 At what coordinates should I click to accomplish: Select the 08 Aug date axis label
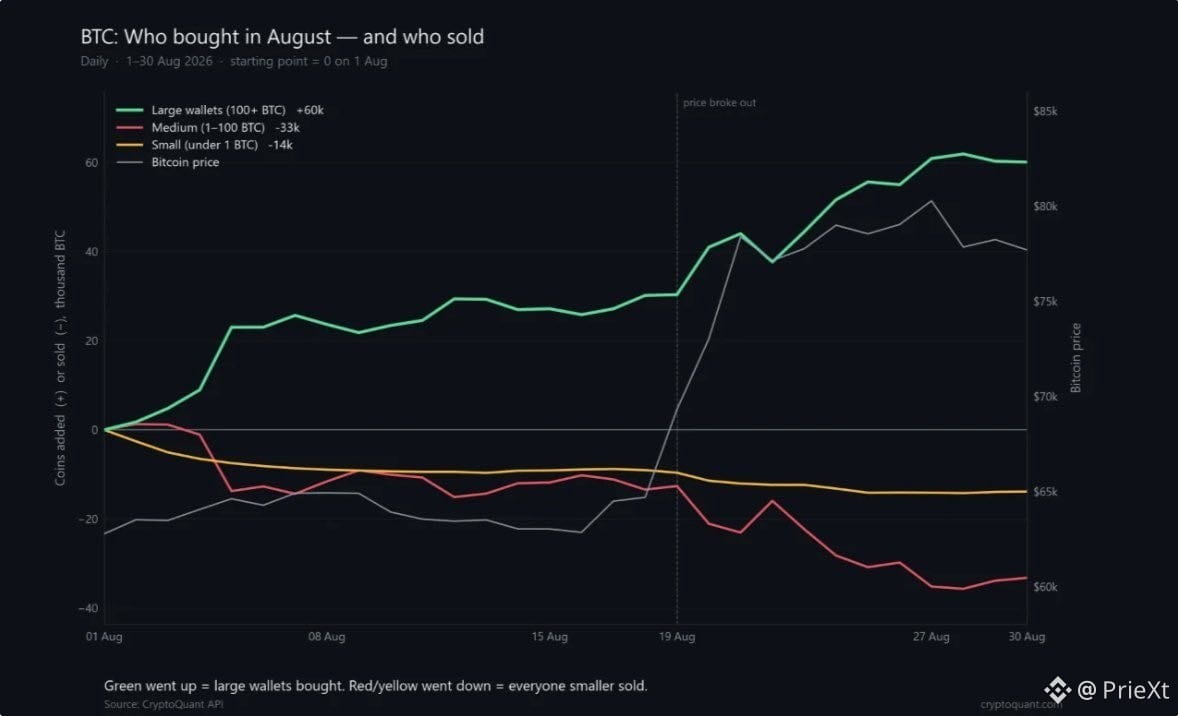coord(327,636)
